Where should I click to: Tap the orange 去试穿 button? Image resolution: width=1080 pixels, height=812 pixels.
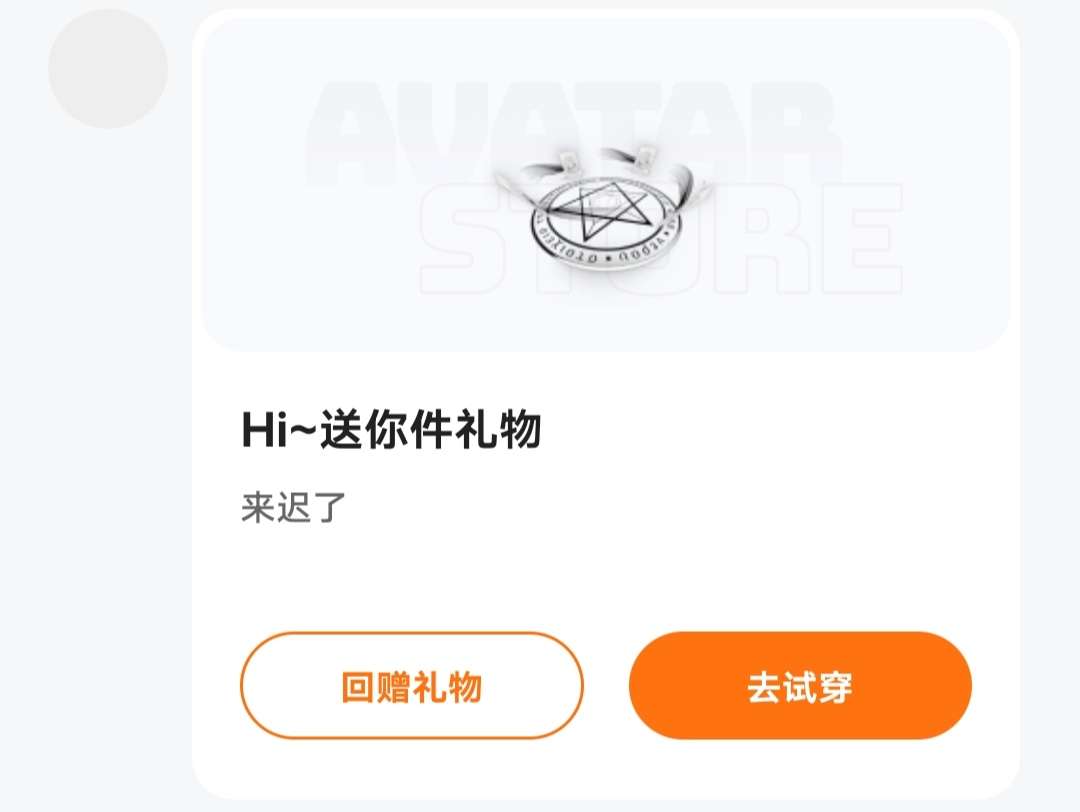(x=800, y=686)
